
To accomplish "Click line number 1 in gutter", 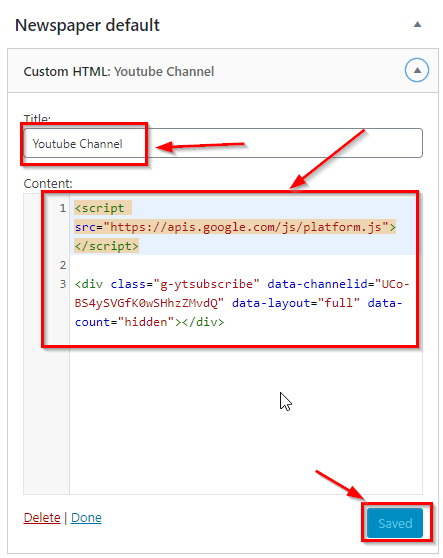I will pos(63,208).
